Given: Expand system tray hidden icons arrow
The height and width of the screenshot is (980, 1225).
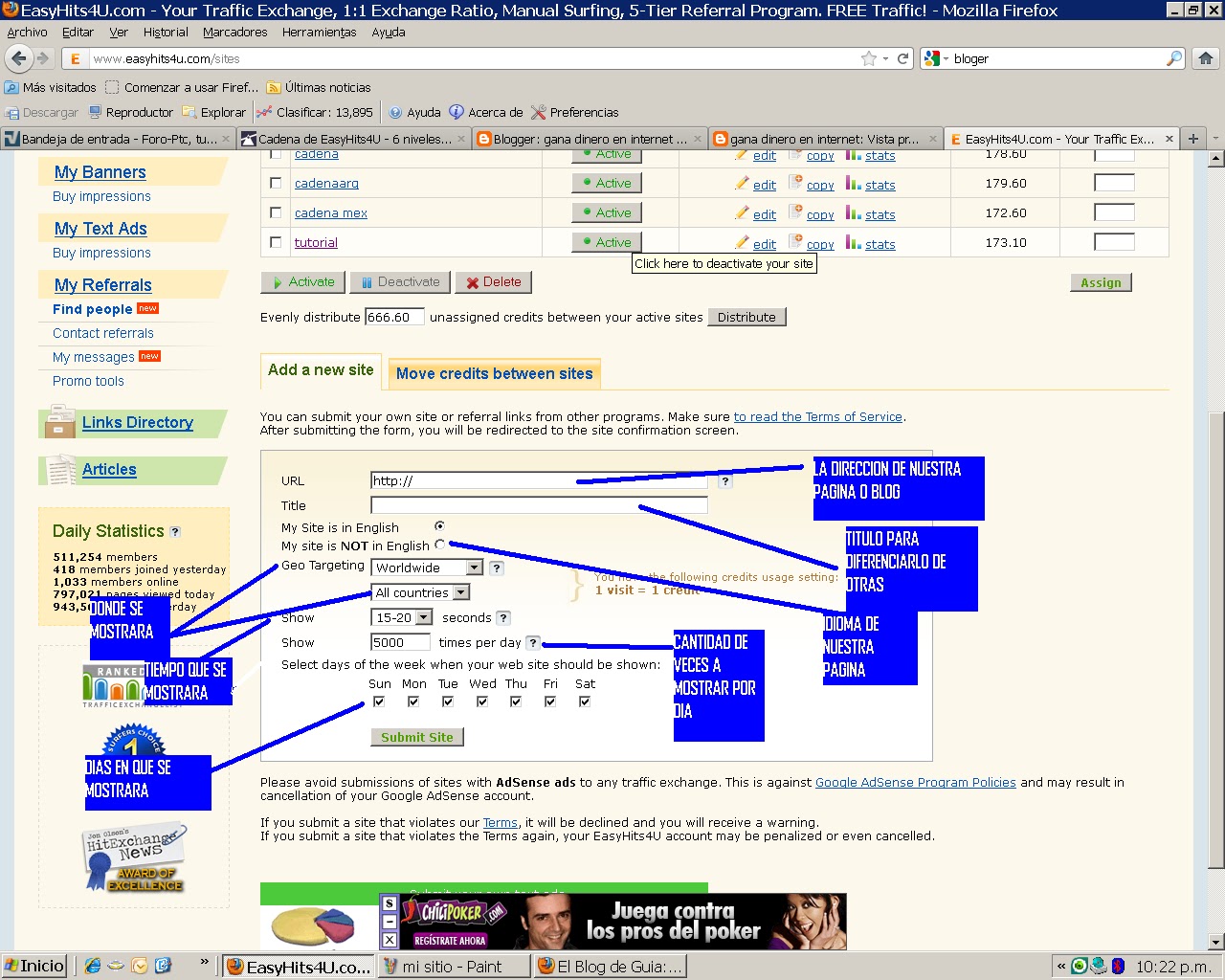Looking at the screenshot, I should (x=1060, y=966).
